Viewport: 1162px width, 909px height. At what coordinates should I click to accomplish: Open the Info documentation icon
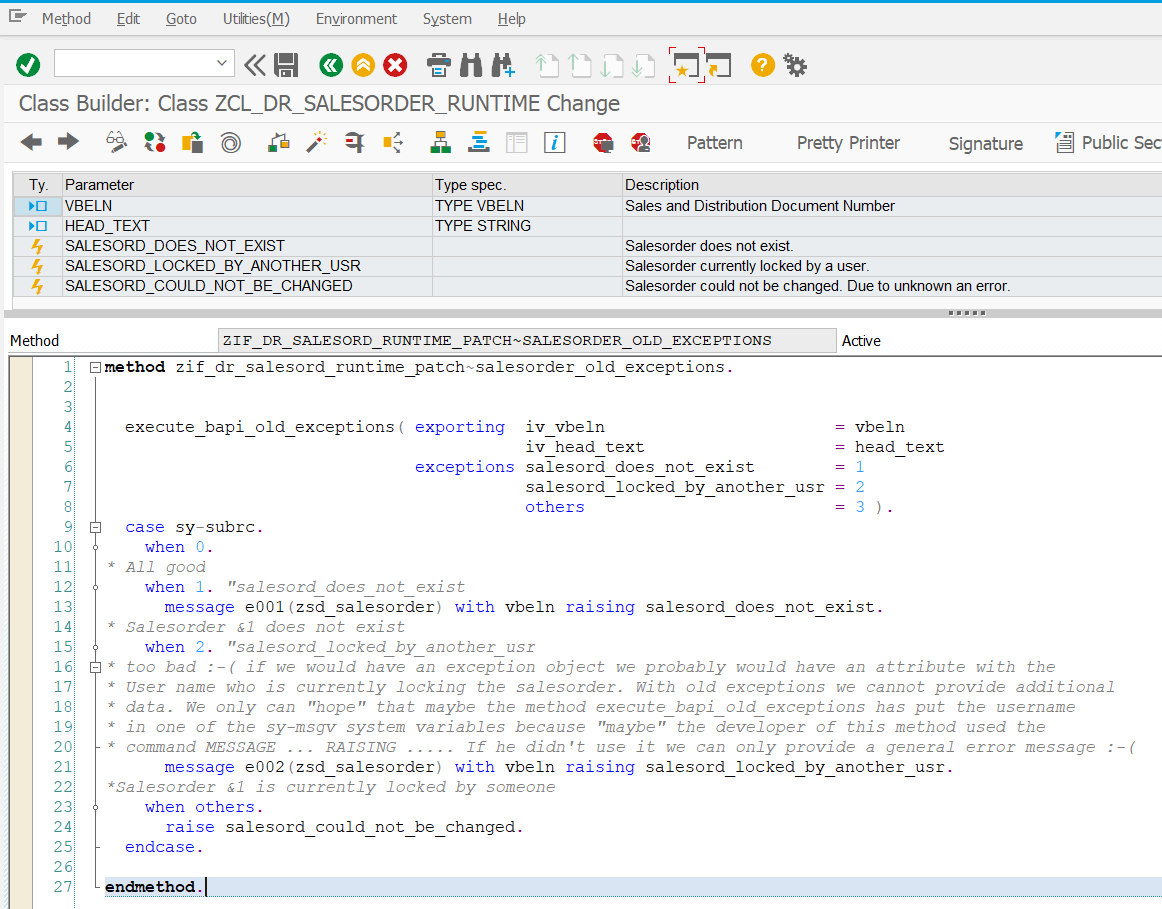[554, 142]
